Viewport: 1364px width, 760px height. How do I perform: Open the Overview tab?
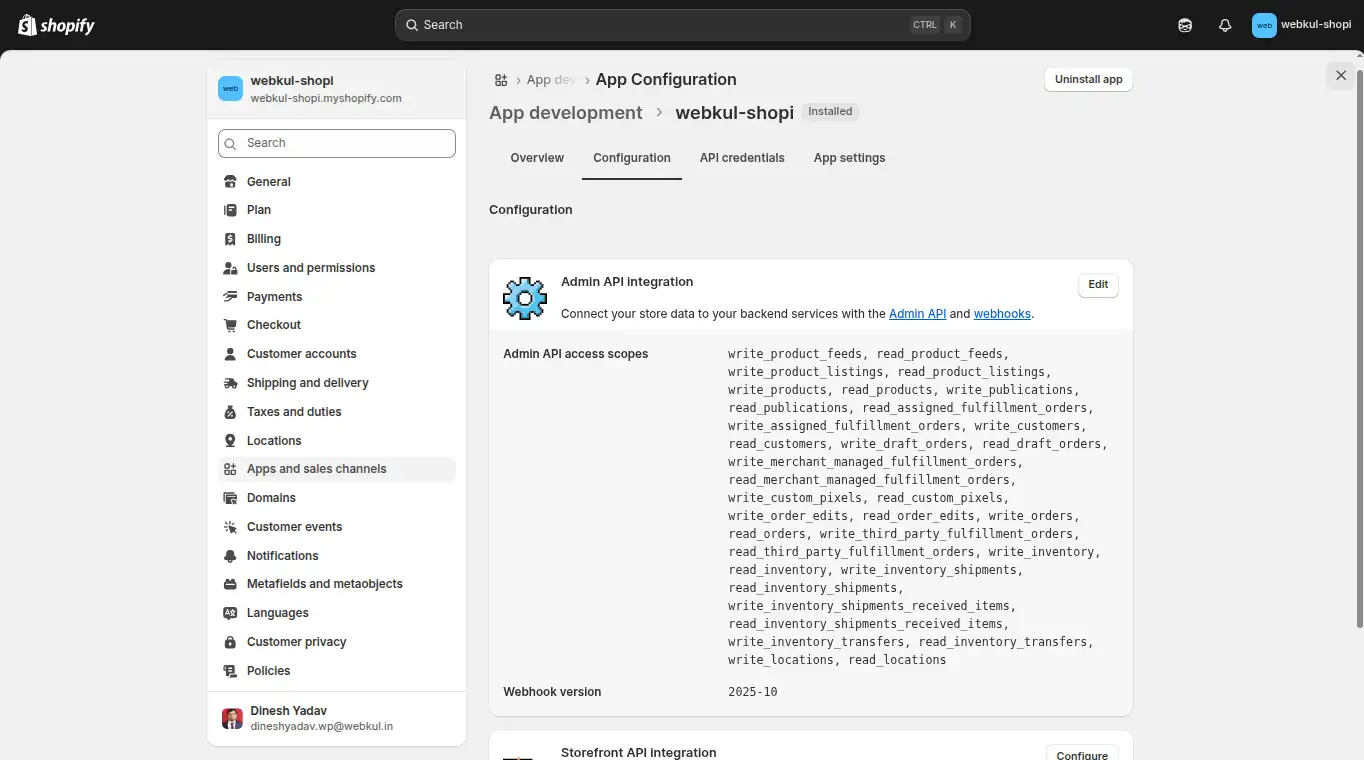[x=537, y=157]
